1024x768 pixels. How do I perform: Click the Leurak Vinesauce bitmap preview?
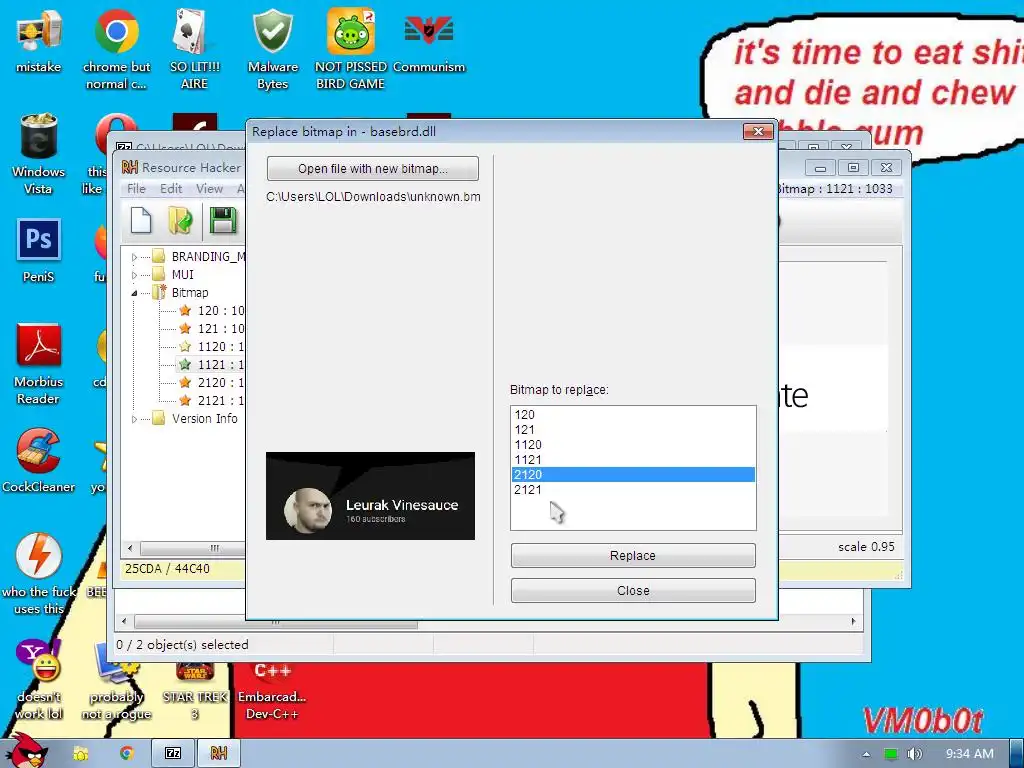click(x=370, y=496)
